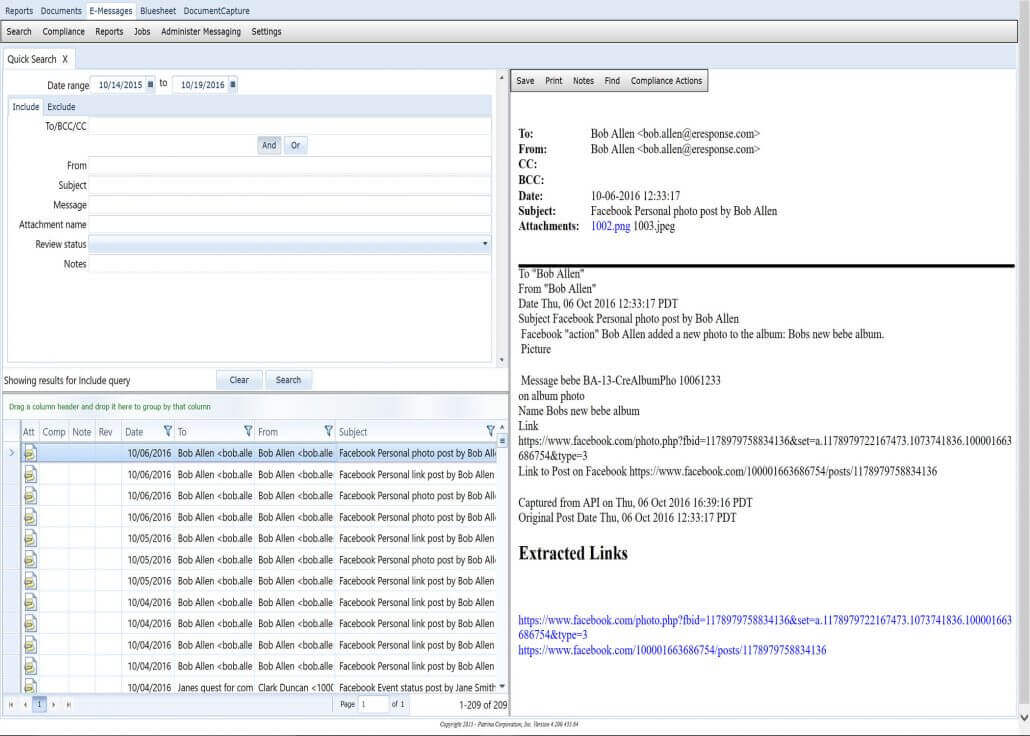Click the Search button
Screen dimensions: 1030x736
point(288,379)
